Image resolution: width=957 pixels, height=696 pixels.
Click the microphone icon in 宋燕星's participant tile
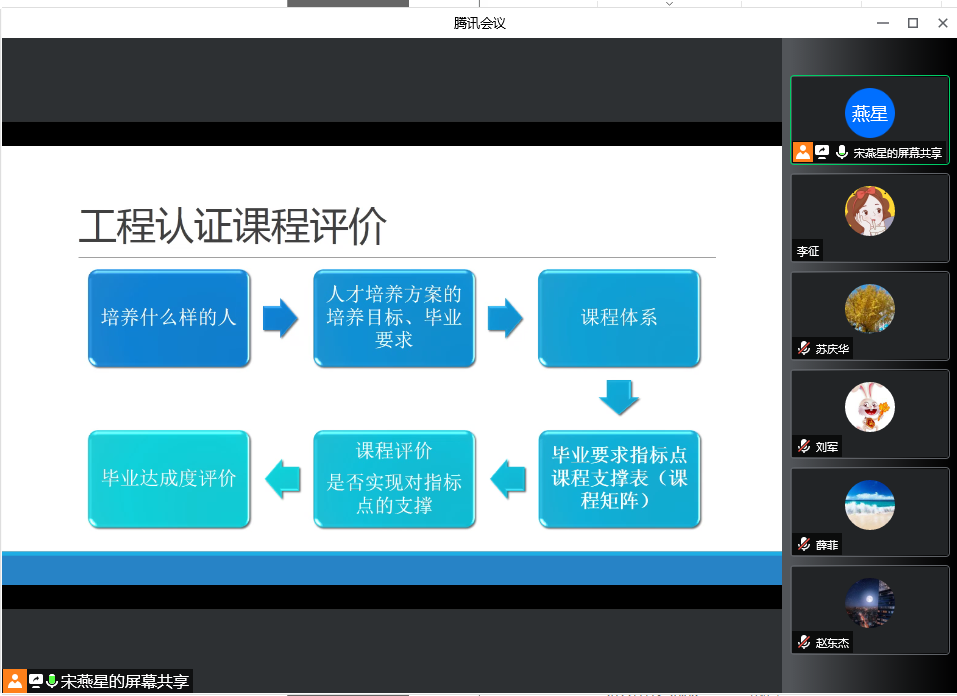click(842, 152)
